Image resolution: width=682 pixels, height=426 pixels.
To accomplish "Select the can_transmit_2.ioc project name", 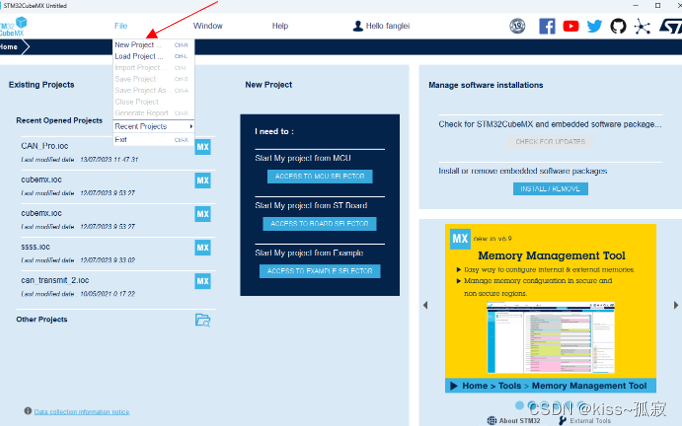I will (x=55, y=280).
